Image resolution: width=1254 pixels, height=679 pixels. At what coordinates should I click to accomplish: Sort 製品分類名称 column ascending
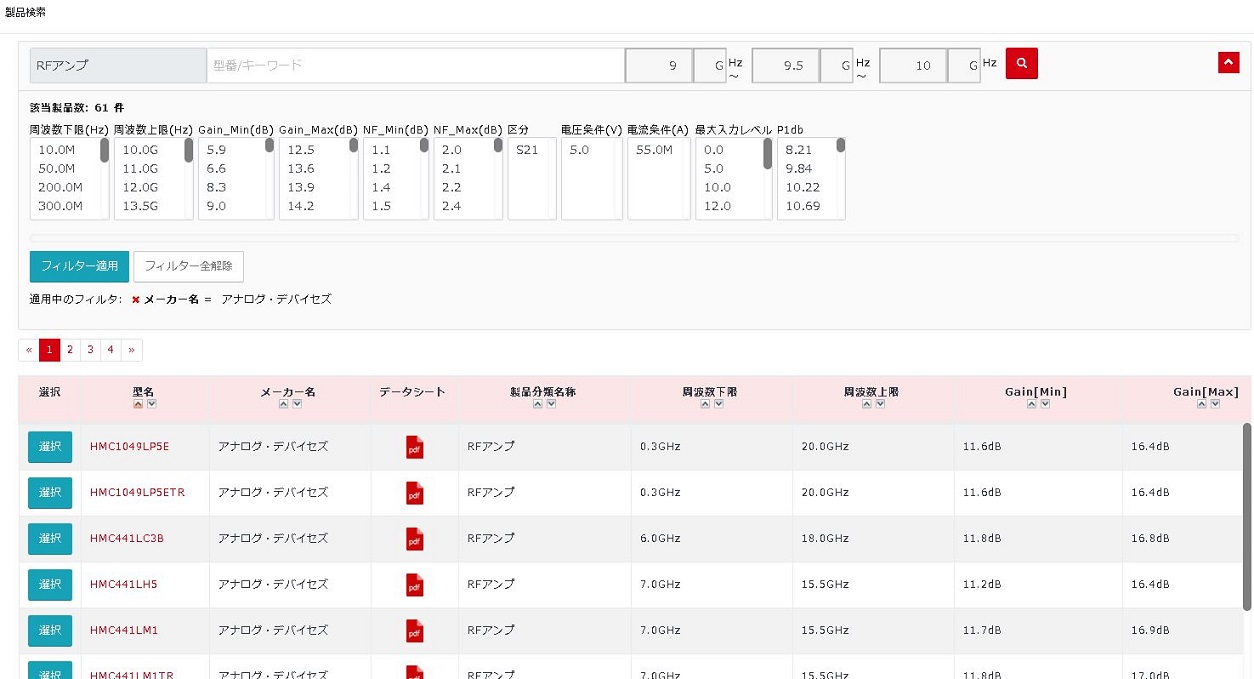click(x=537, y=405)
